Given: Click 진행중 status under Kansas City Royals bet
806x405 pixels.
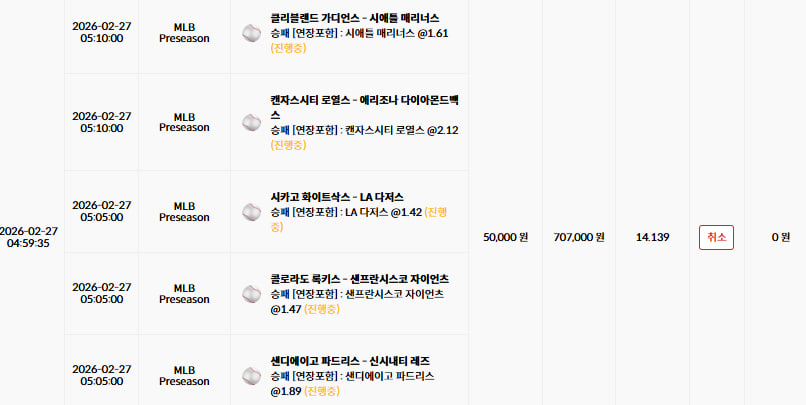Looking at the screenshot, I should click(288, 145).
